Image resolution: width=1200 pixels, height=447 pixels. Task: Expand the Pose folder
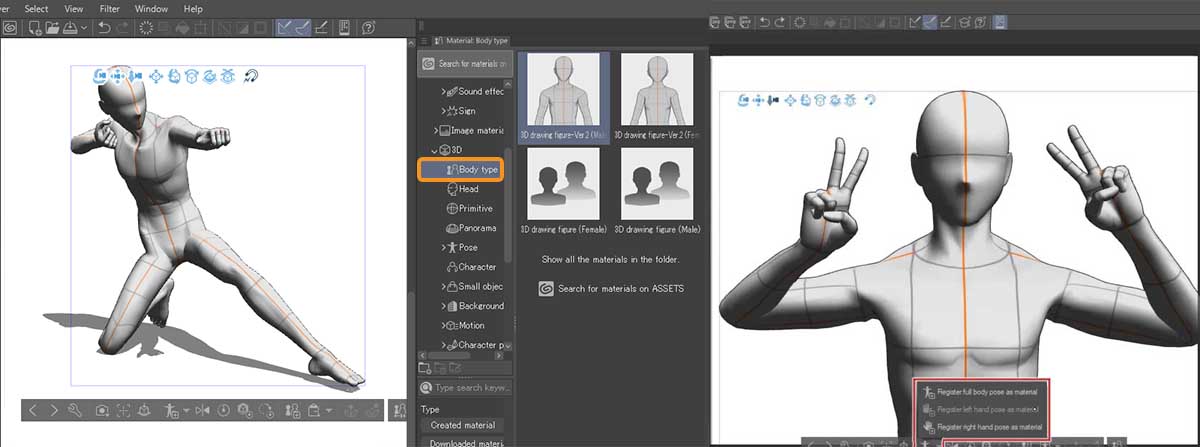coord(444,247)
